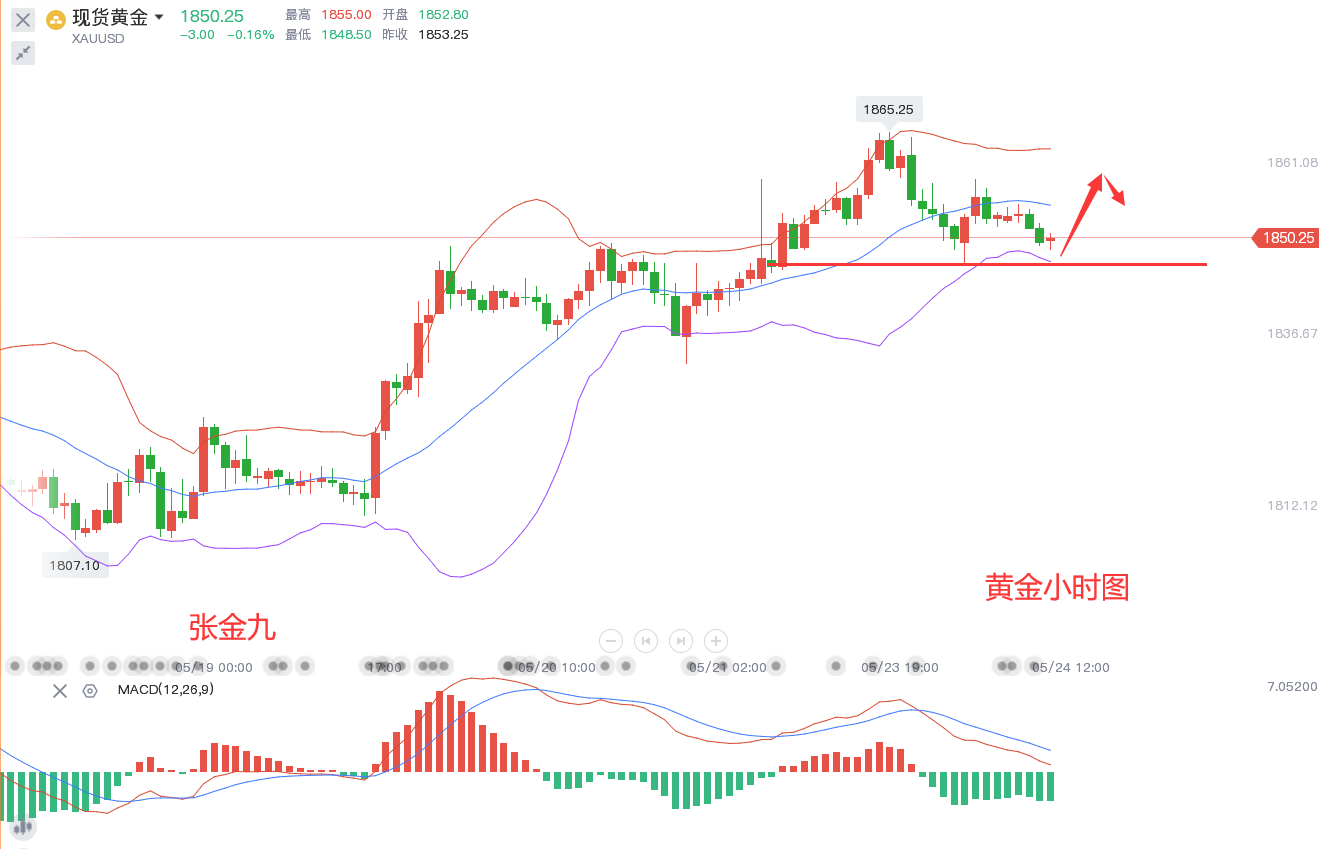Click the 1865.25 high price label
The width and height of the screenshot is (1319, 849).
(890, 110)
